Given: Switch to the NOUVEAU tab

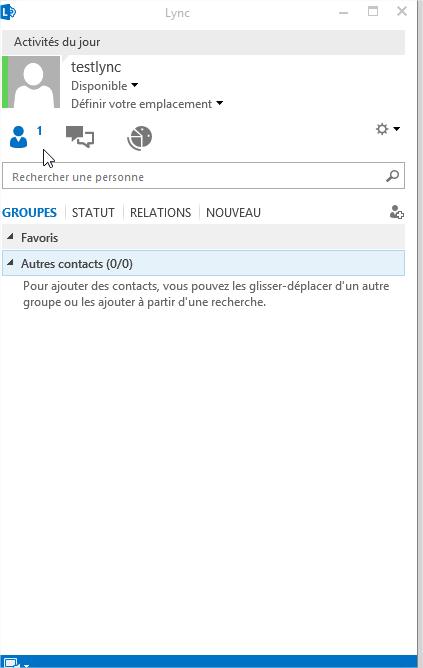Looking at the screenshot, I should coord(233,212).
